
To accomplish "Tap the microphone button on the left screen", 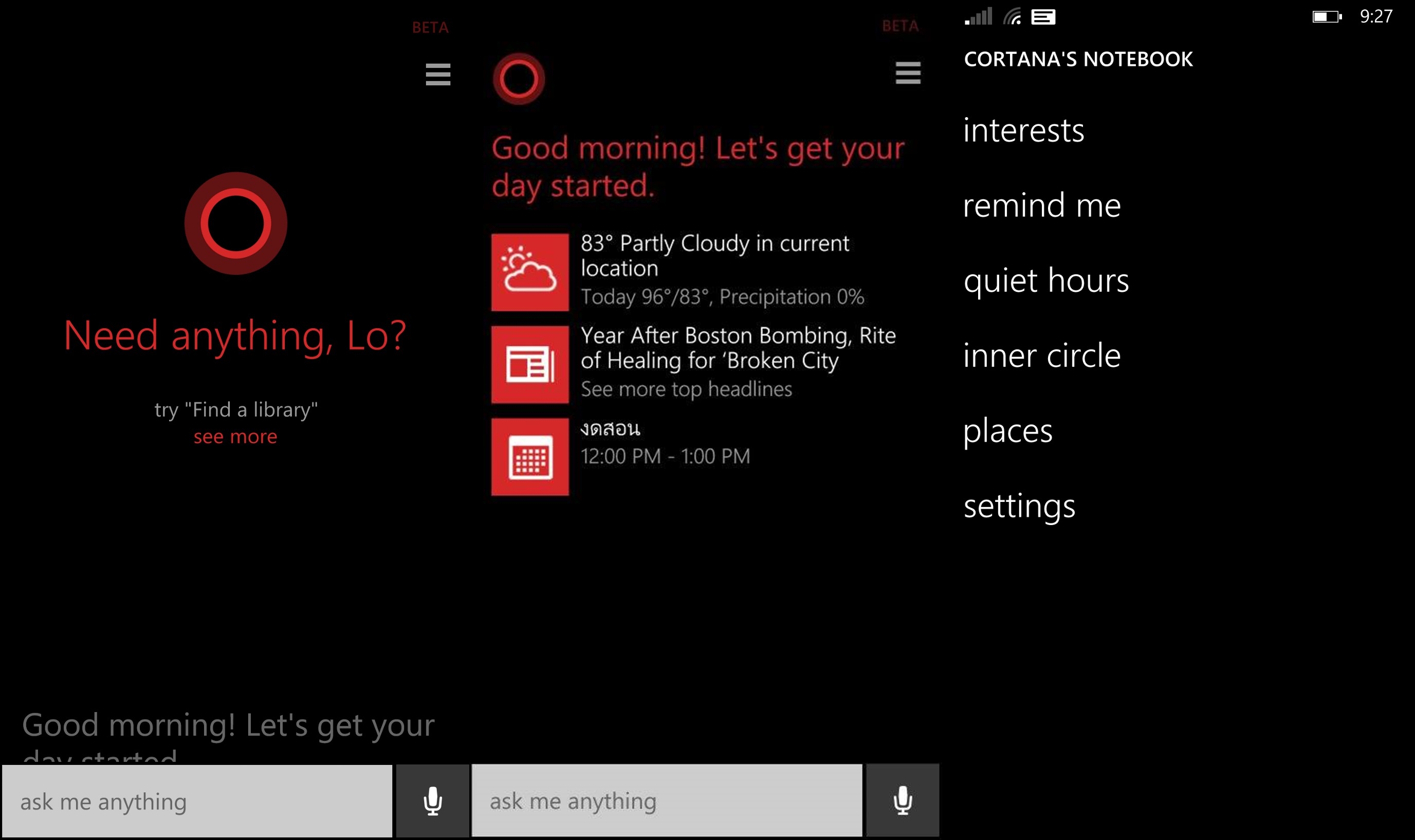I will click(x=433, y=801).
